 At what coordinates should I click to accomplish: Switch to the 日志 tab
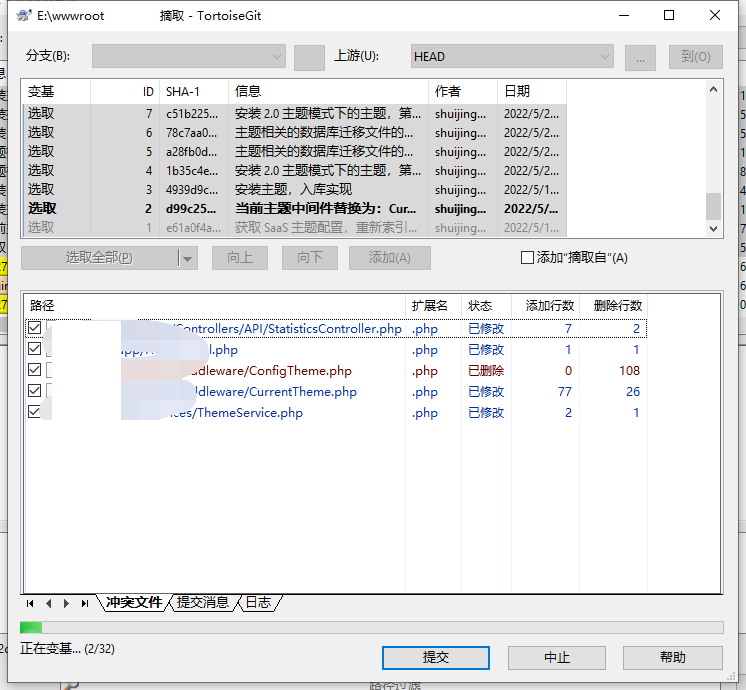coord(257,603)
